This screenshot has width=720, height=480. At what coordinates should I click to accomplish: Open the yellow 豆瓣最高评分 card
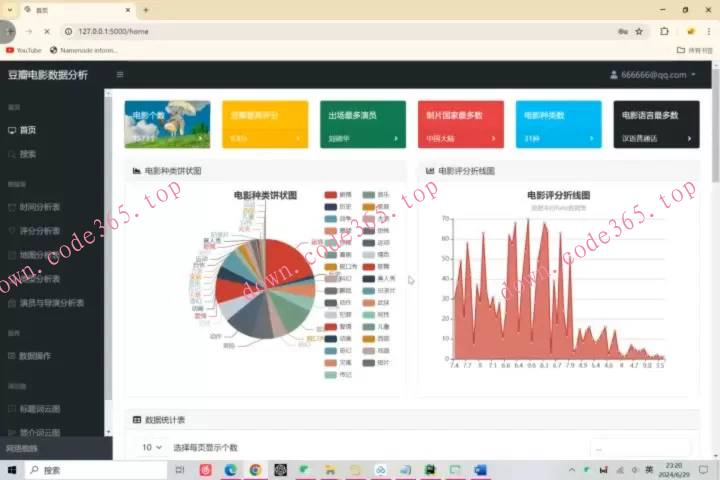(265, 124)
